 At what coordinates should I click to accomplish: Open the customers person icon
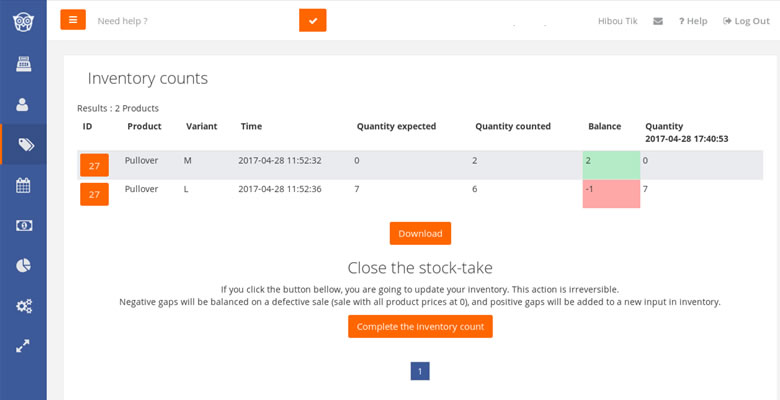[22, 104]
